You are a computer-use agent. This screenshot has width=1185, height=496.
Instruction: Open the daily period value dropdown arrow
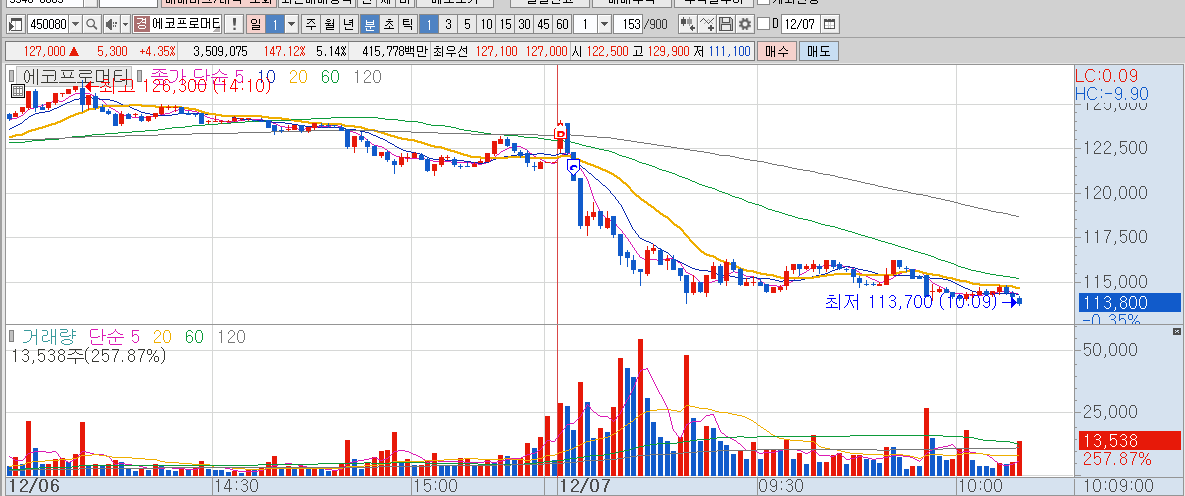click(x=291, y=24)
